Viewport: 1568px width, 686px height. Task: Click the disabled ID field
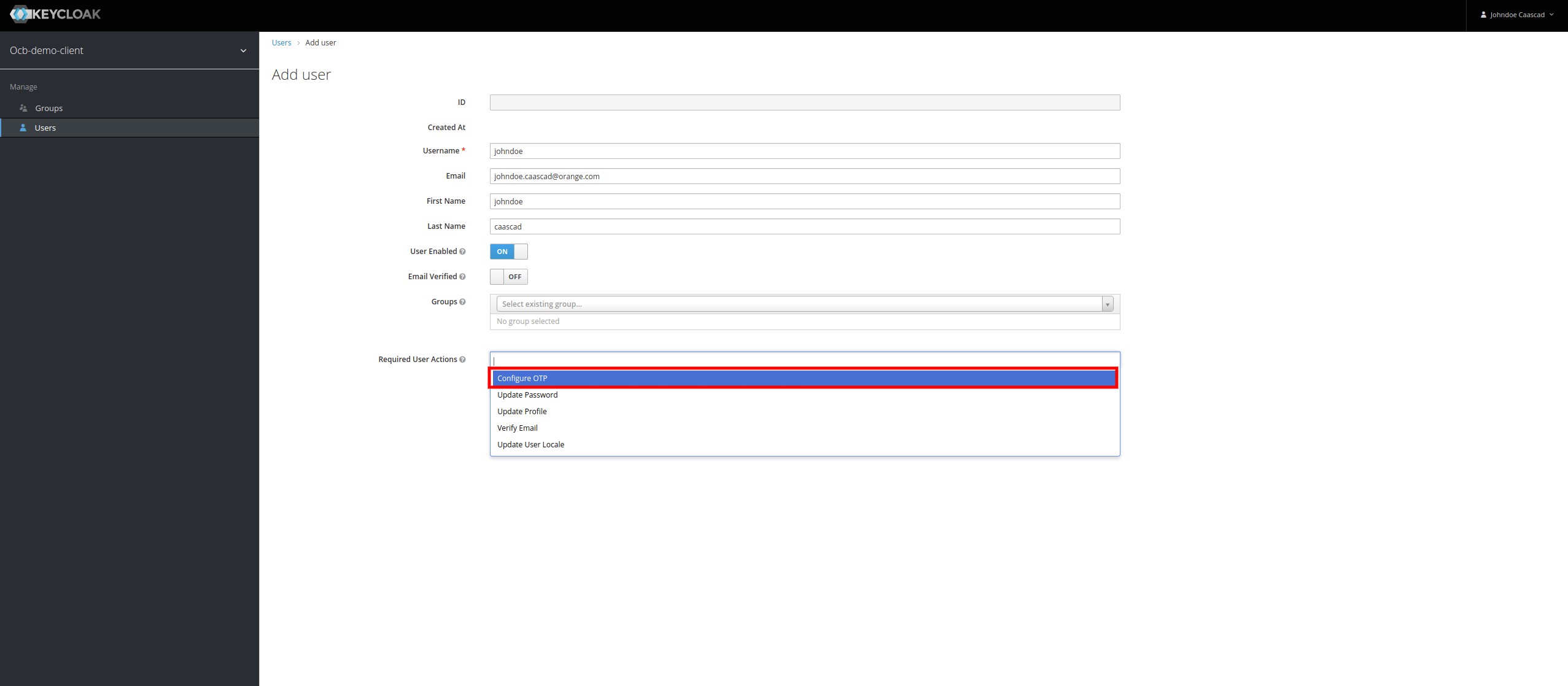pyautogui.click(x=805, y=102)
